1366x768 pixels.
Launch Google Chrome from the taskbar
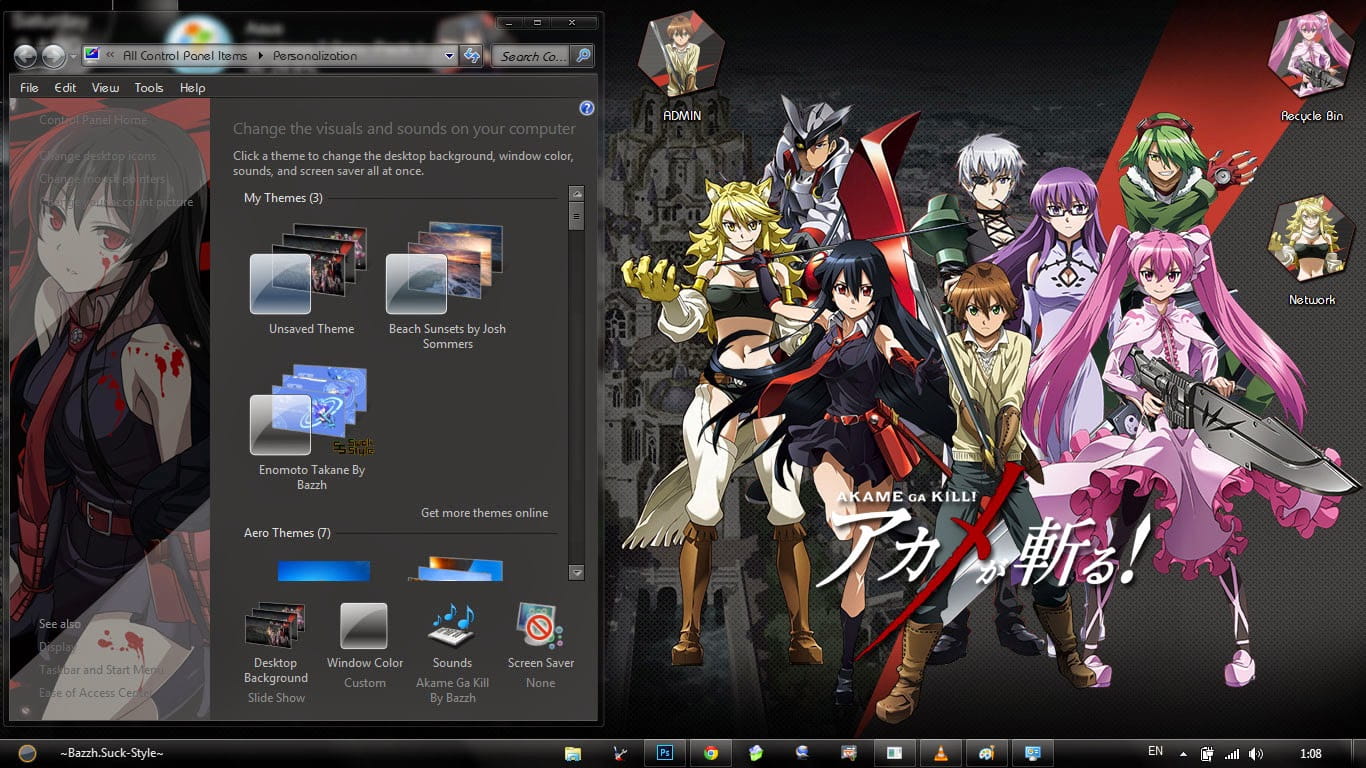tap(710, 753)
